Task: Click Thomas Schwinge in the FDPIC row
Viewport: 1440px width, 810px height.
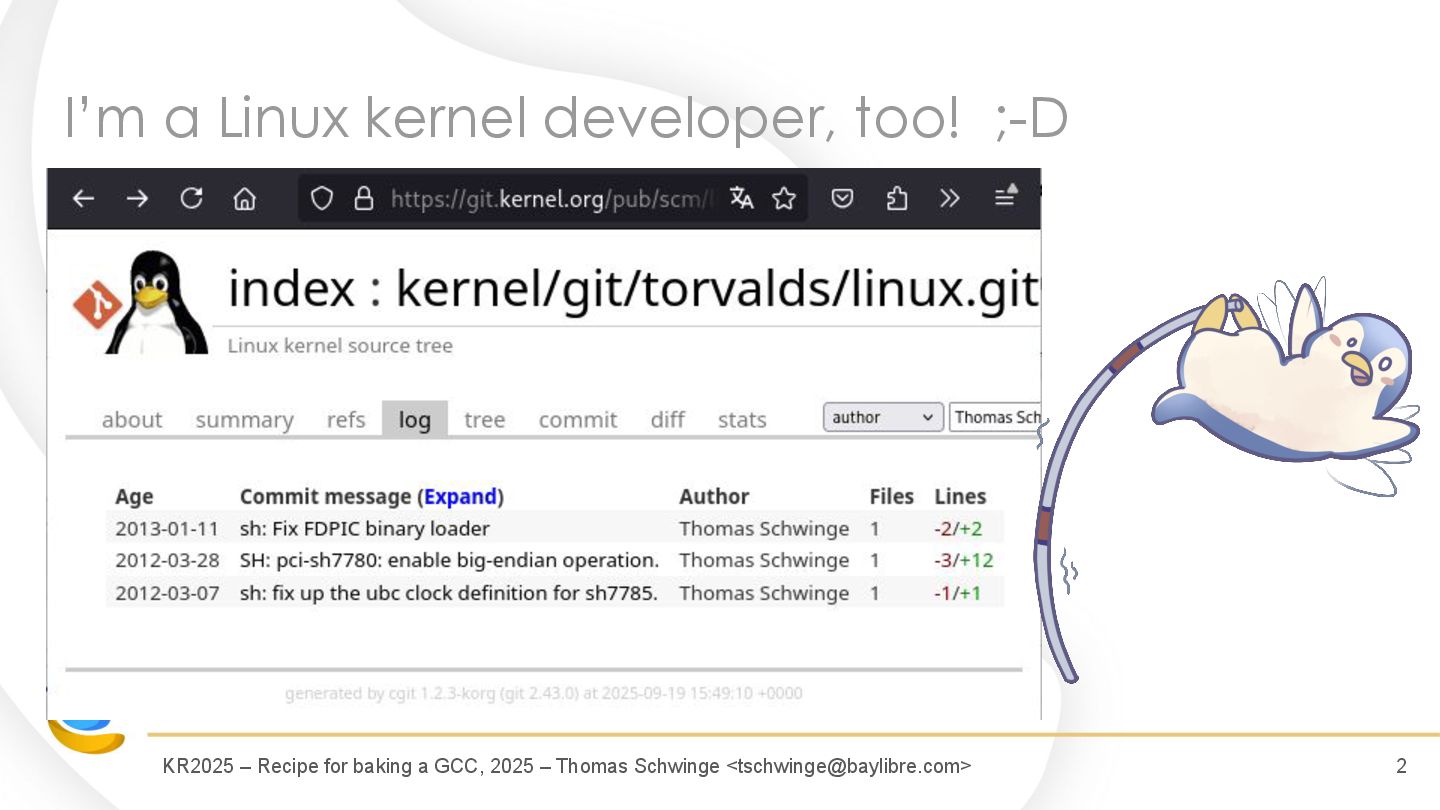Action: tap(764, 528)
